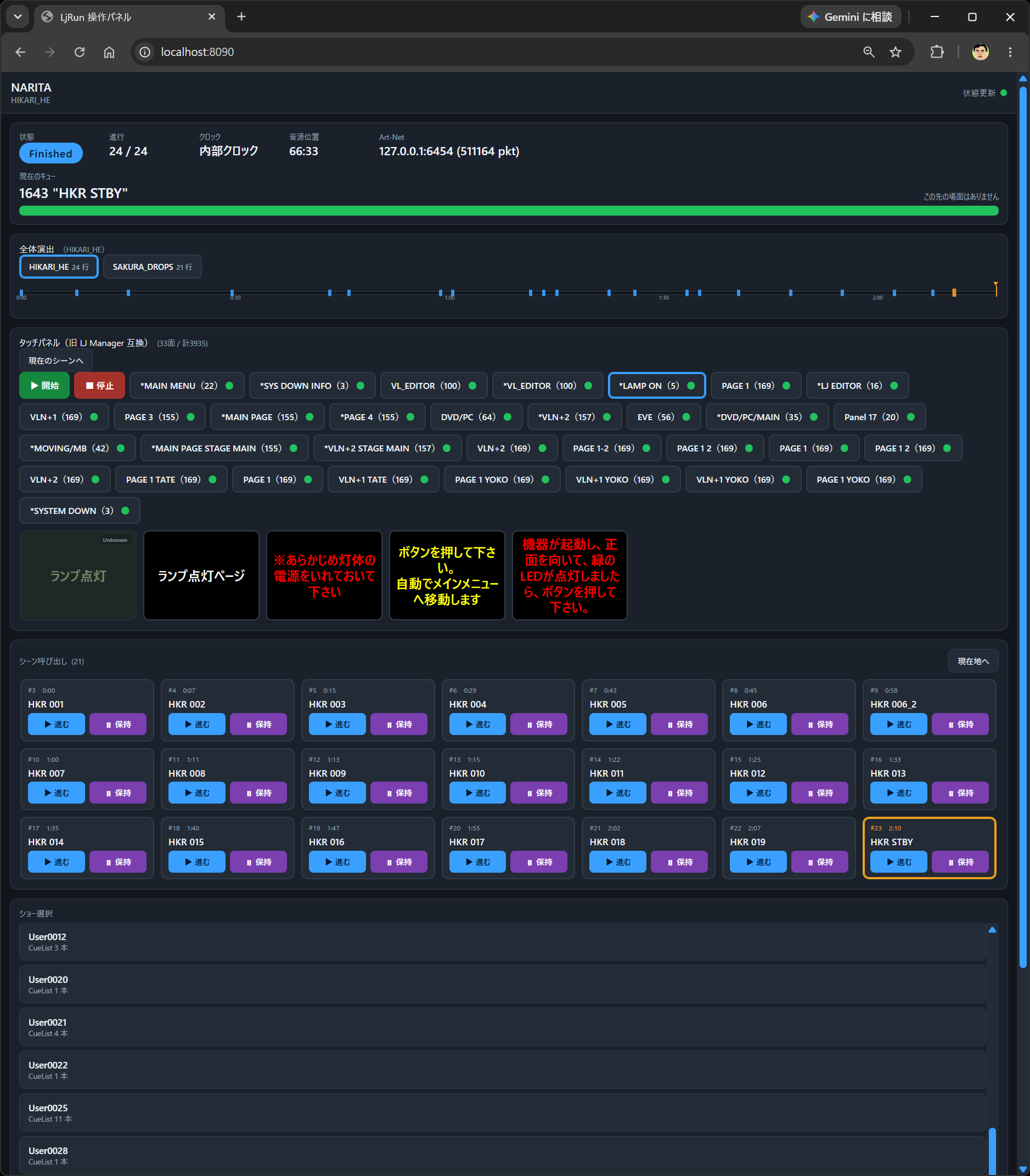Advance HKR 010 with 進む button
This screenshot has height=1176, width=1030.
477,792
